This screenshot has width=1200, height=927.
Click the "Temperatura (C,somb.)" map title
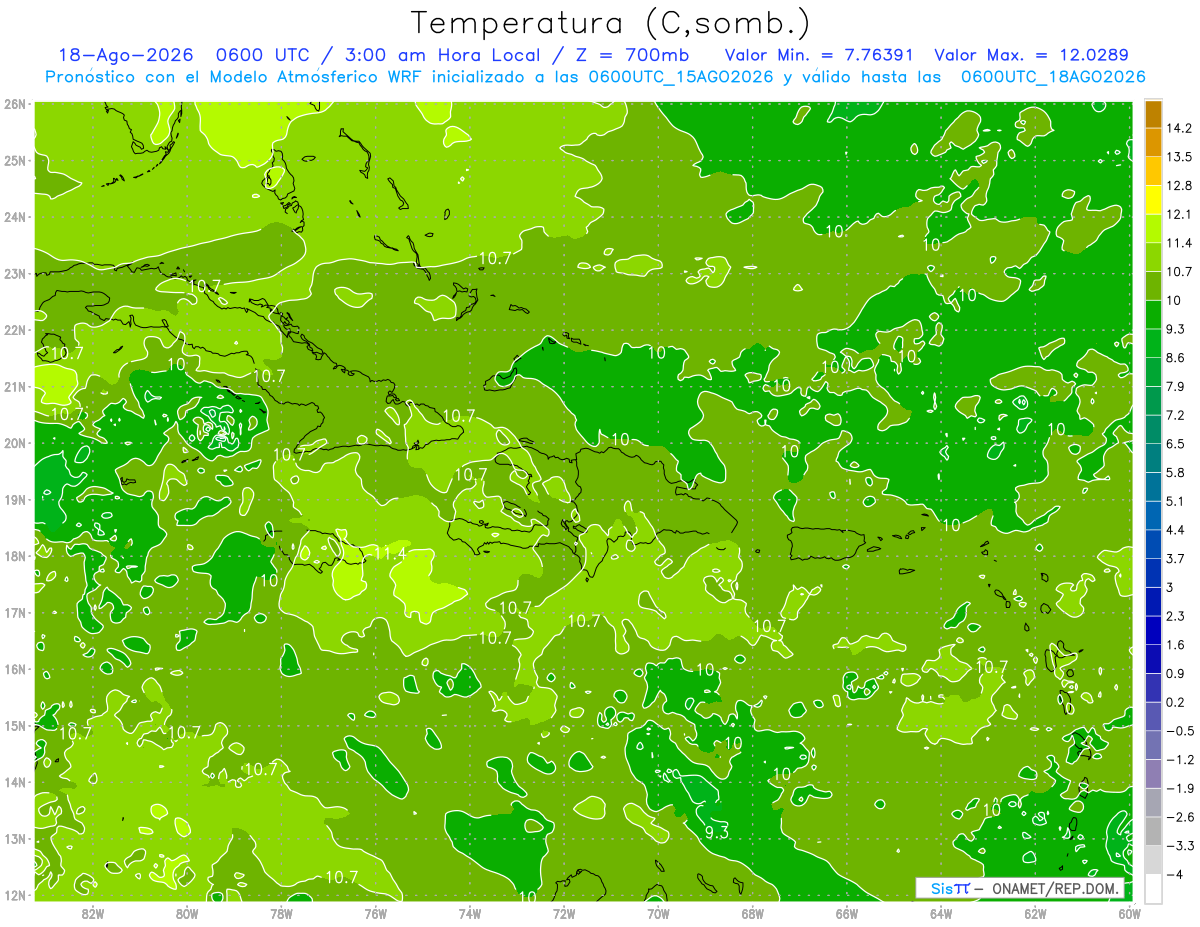click(610, 23)
